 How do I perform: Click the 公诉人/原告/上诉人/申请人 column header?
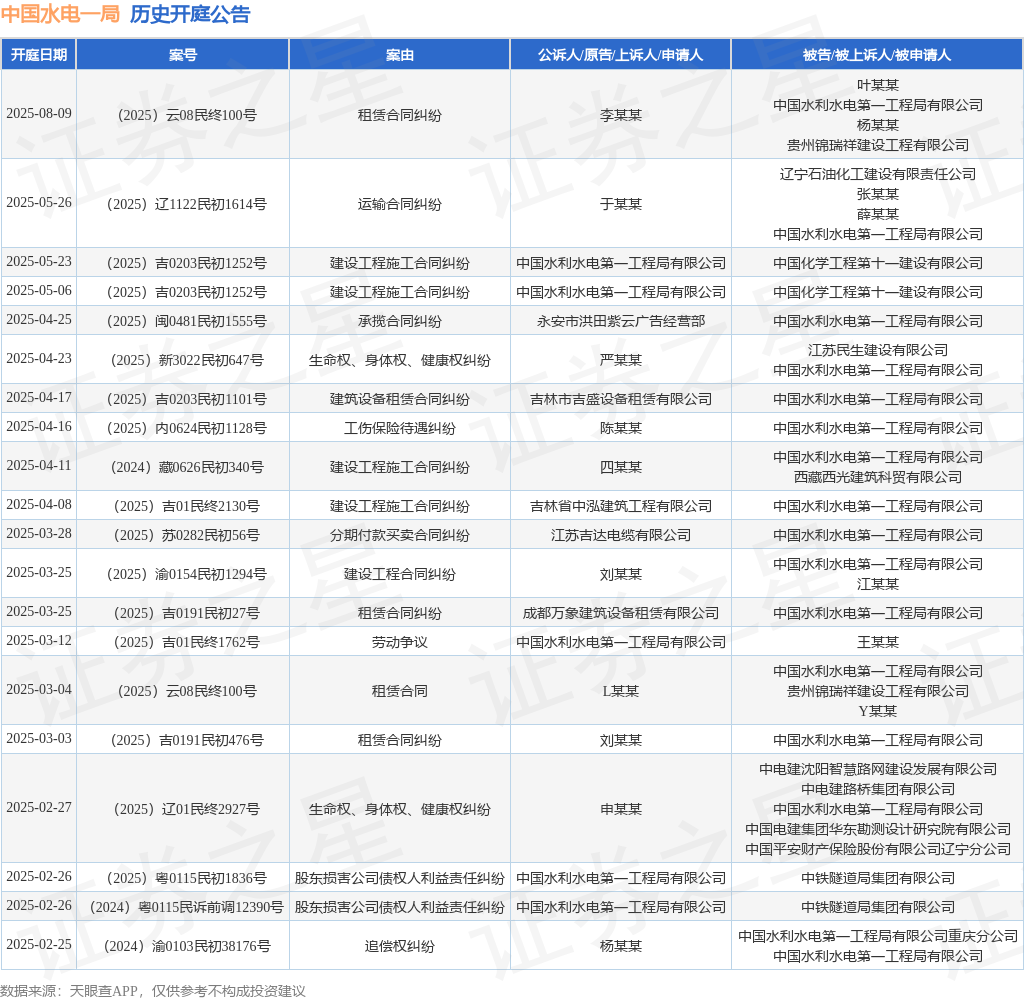click(x=620, y=55)
